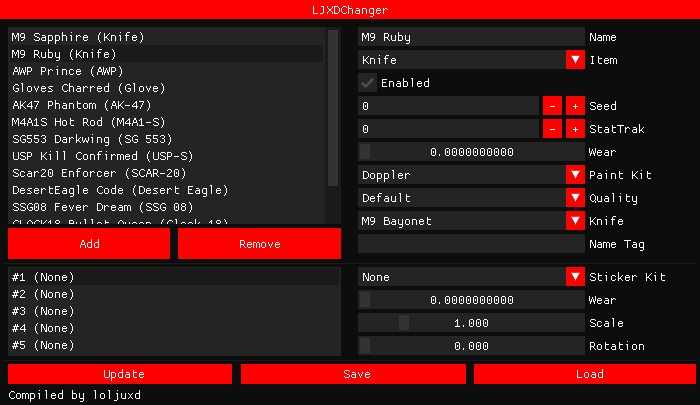Select AK47 Phantom (AK-47) entry

[166, 105]
